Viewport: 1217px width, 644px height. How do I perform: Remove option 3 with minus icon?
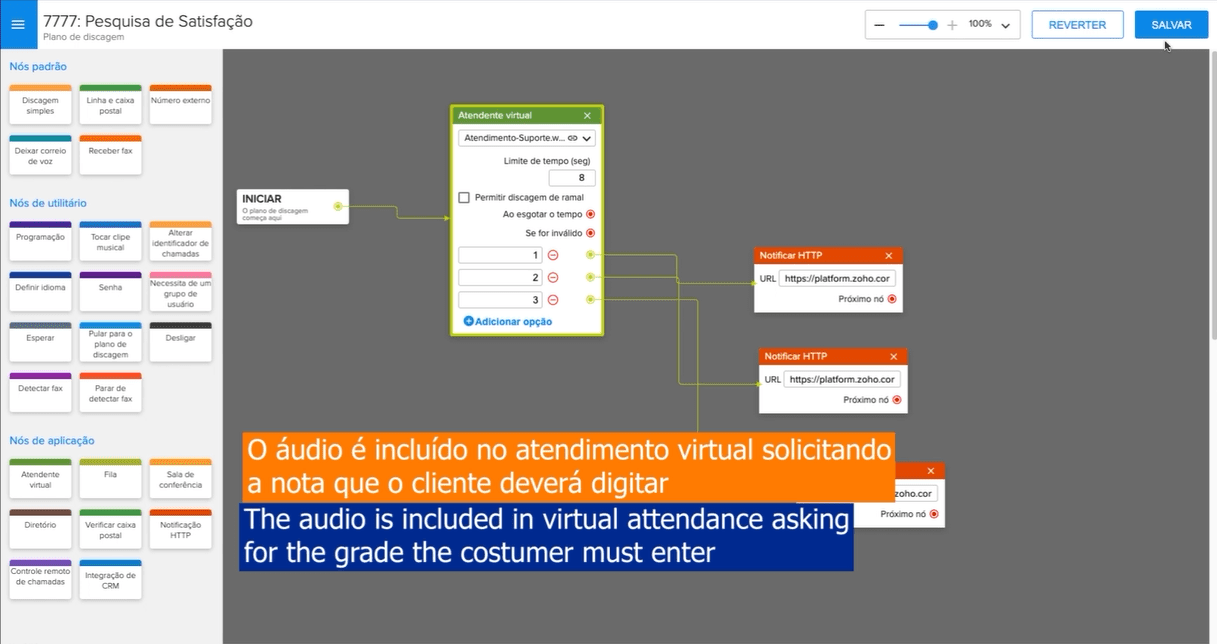click(x=553, y=300)
